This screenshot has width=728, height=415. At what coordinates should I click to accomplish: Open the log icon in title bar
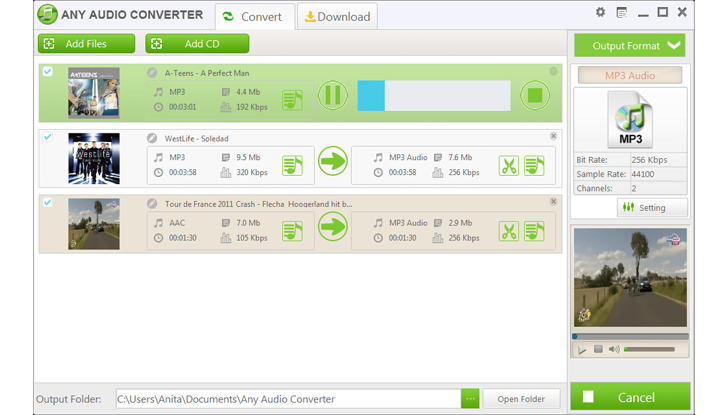point(621,13)
